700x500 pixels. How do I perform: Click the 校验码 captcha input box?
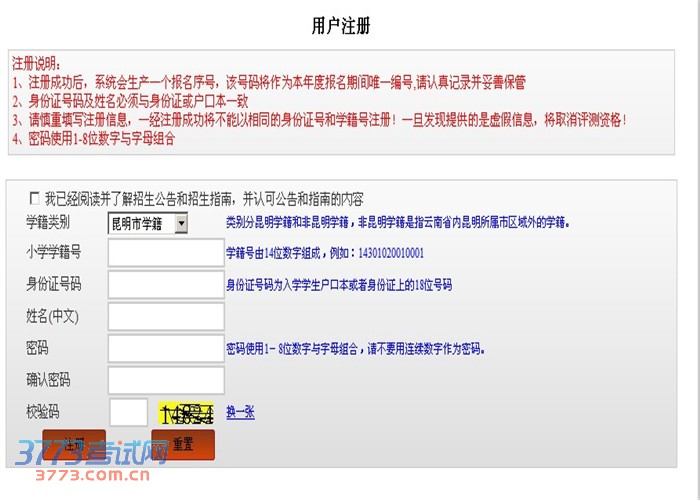[128, 412]
